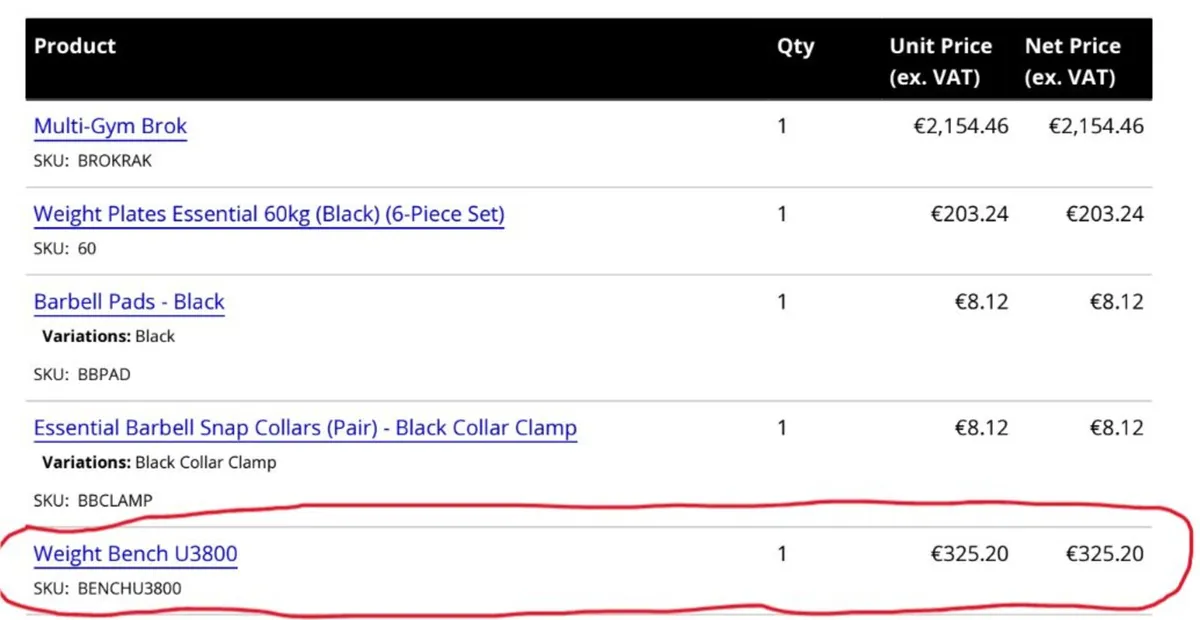Click the Net Price (ex. VAT) header

click(x=1072, y=61)
